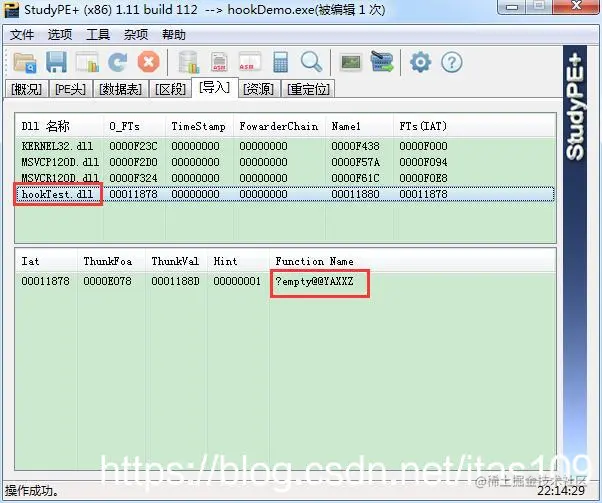Viewport: 602px width, 503px height.
Task: Open the 工具 menu
Action: click(x=98, y=35)
